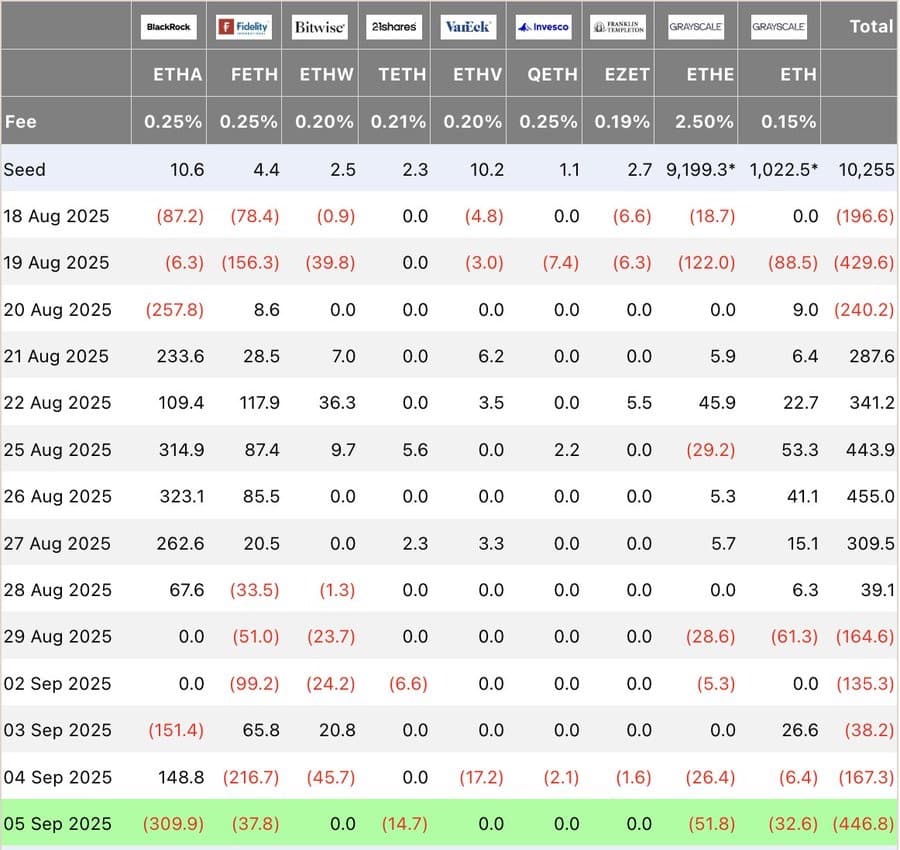The image size is (900, 850).
Task: Click ETHA value (257.8) on 20 Aug
Action: point(174,309)
